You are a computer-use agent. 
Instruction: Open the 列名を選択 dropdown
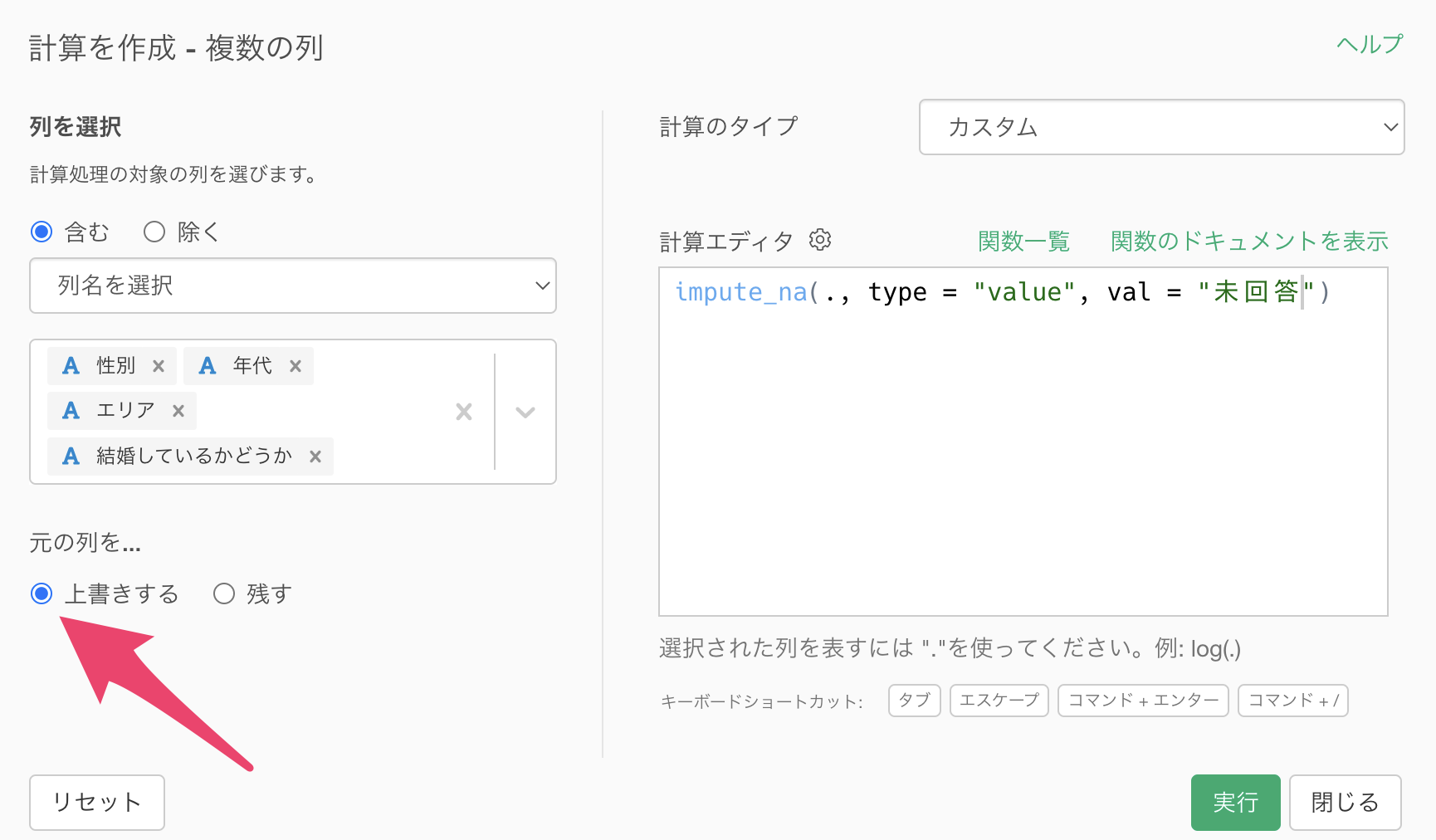pyautogui.click(x=292, y=286)
